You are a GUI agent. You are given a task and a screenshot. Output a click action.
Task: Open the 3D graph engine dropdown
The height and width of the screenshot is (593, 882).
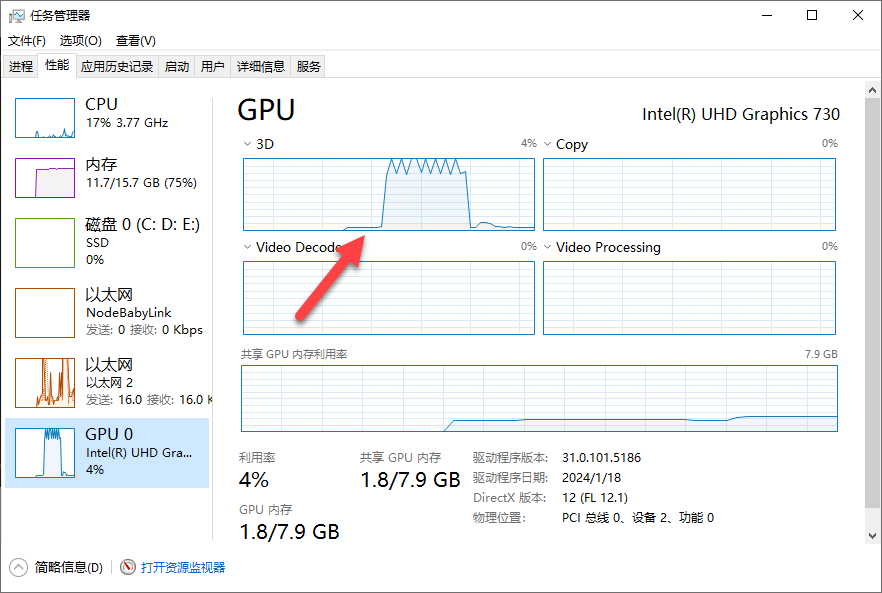coord(248,144)
